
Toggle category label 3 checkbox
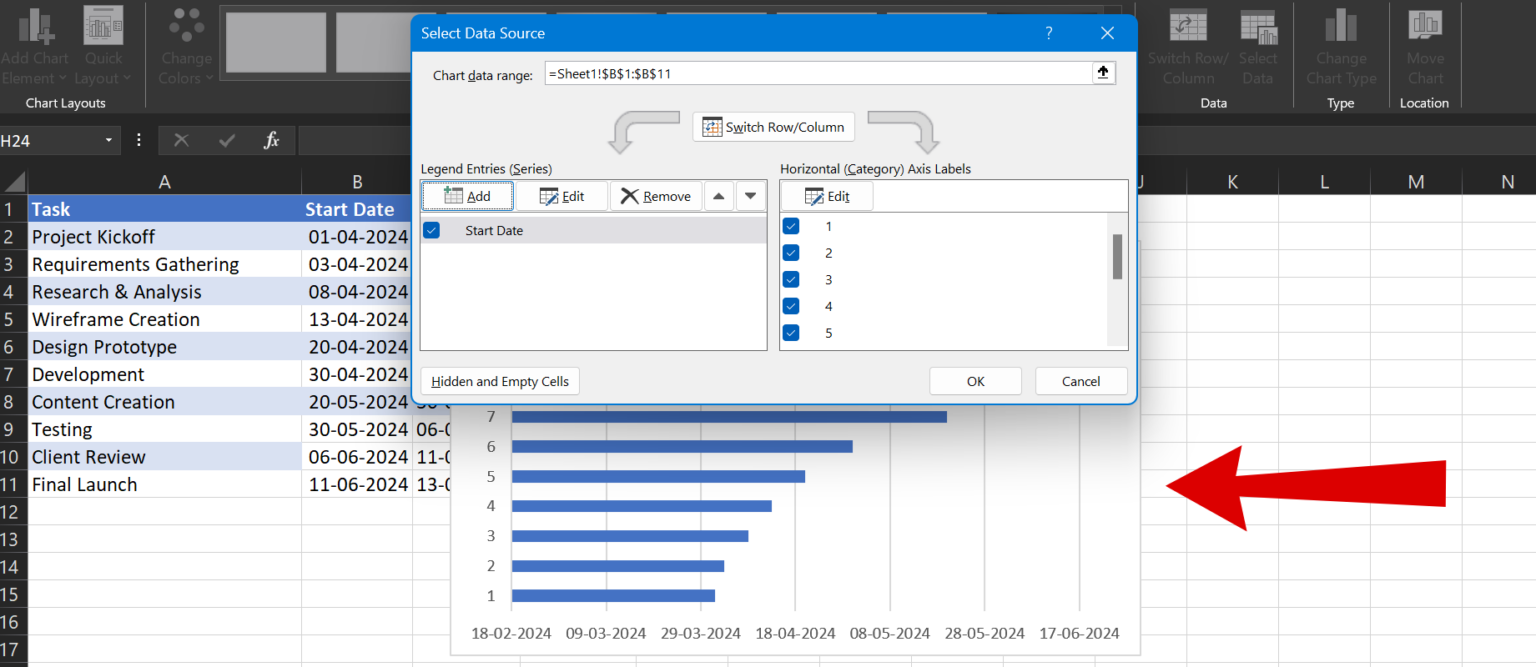[x=791, y=279]
